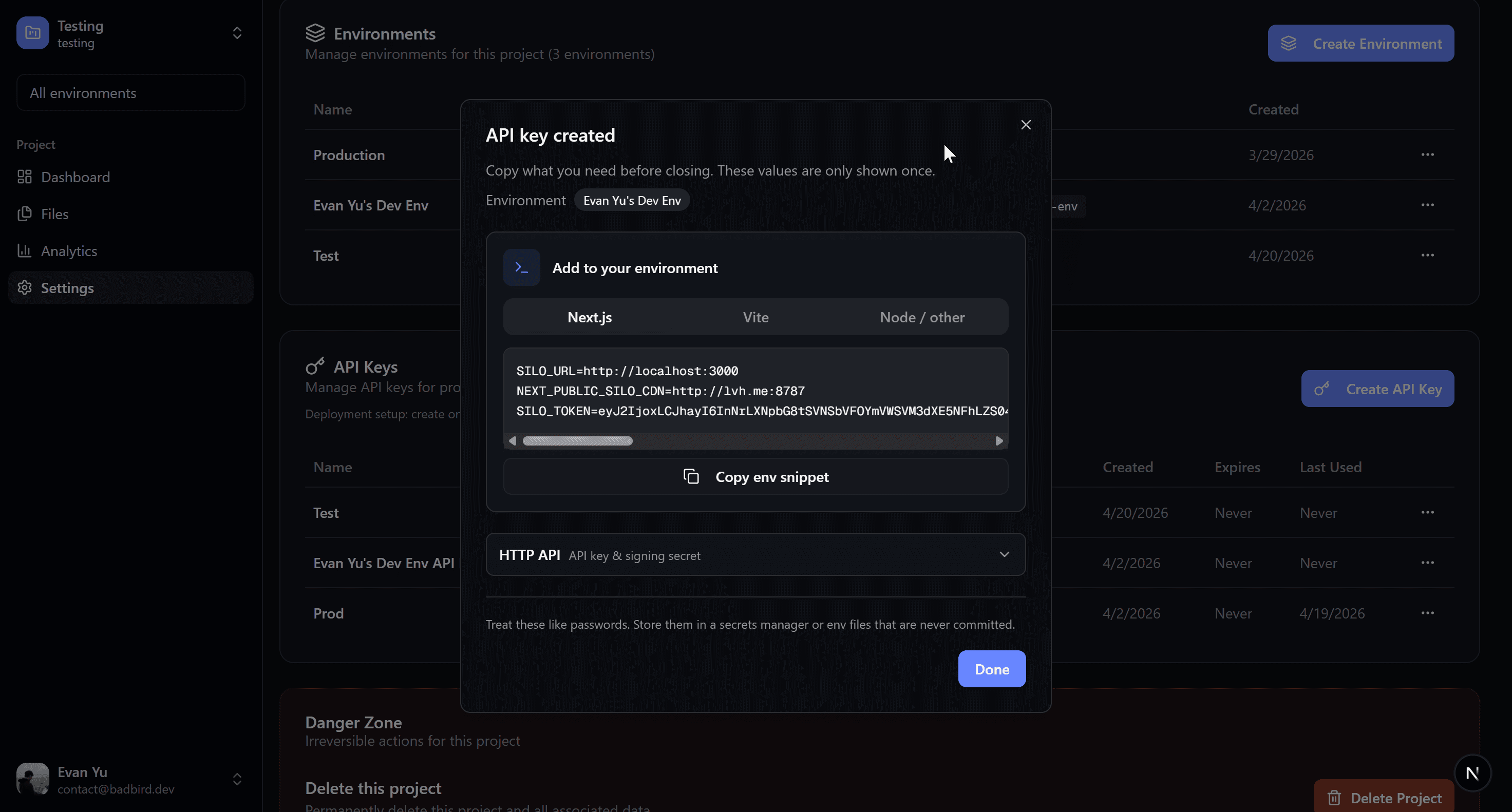Screen dimensions: 1512x812
Task: Open more options for Test environment
Action: [1427, 255]
